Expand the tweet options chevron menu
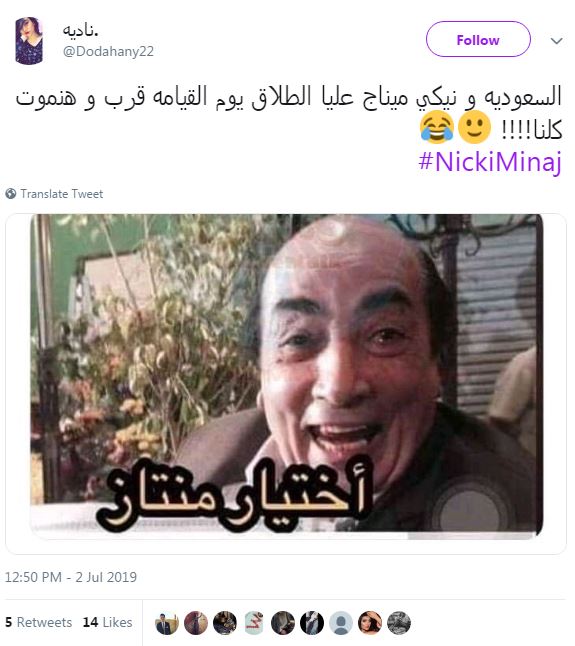This screenshot has width=575, height=646. coord(556,40)
